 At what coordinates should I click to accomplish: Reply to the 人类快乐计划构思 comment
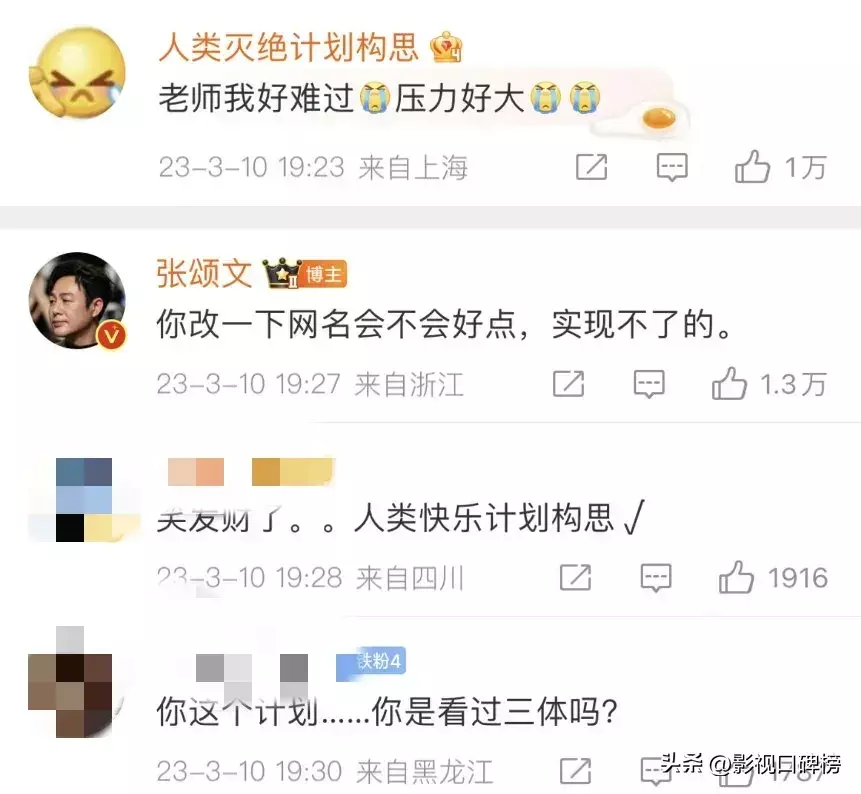tap(656, 578)
